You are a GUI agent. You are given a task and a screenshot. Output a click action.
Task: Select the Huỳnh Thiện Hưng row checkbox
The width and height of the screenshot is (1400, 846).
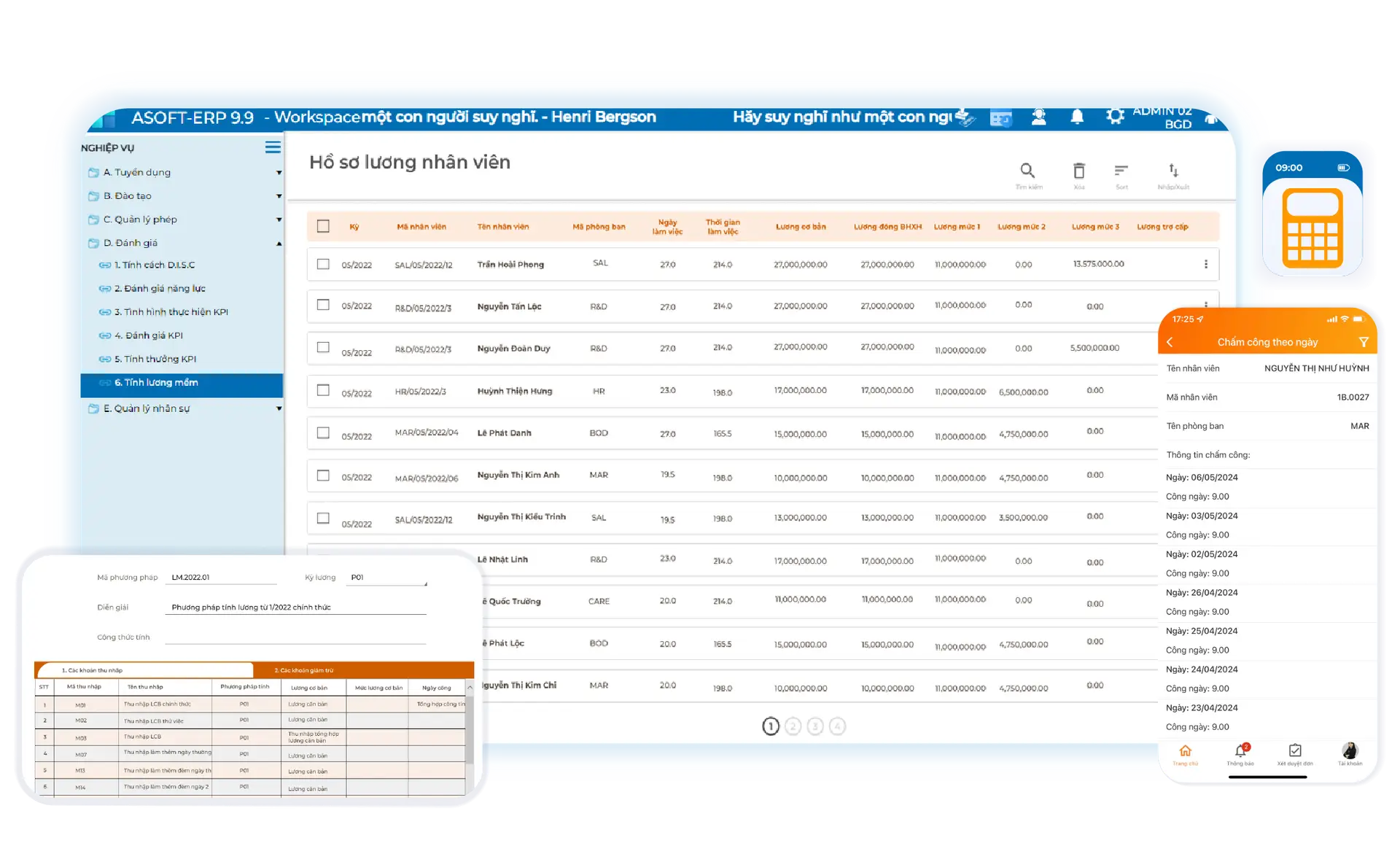(x=323, y=390)
